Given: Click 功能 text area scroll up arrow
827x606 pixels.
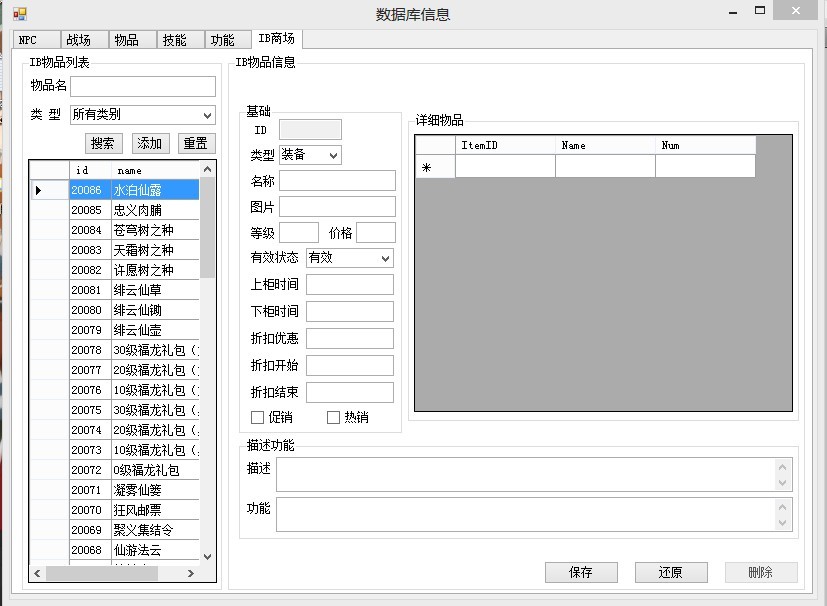Looking at the screenshot, I should point(783,507).
